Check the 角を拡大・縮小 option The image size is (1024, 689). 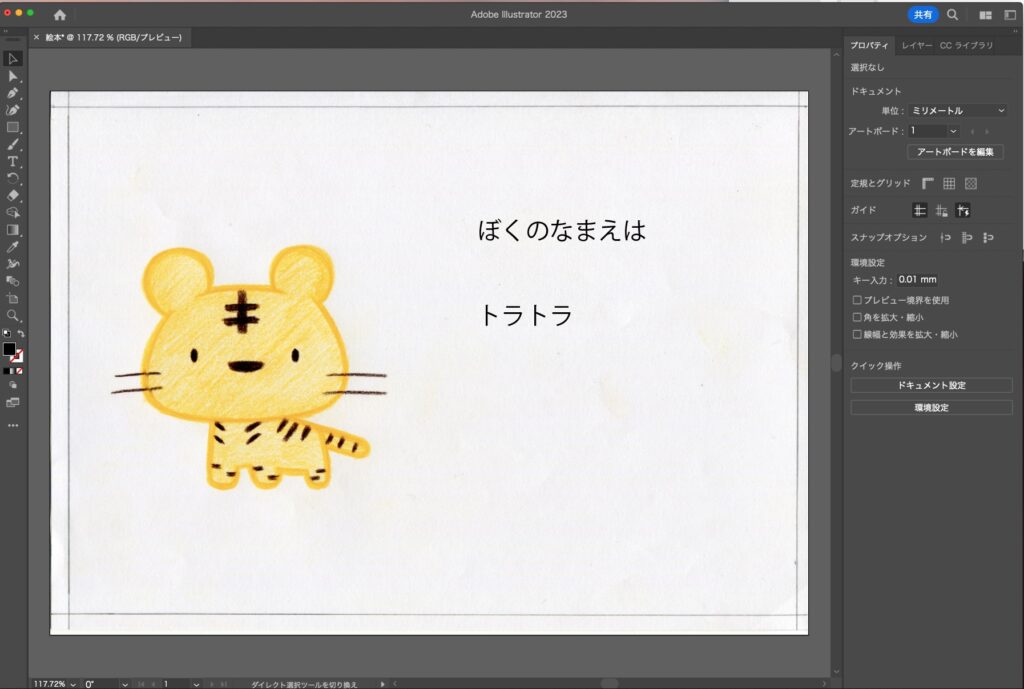[x=857, y=317]
